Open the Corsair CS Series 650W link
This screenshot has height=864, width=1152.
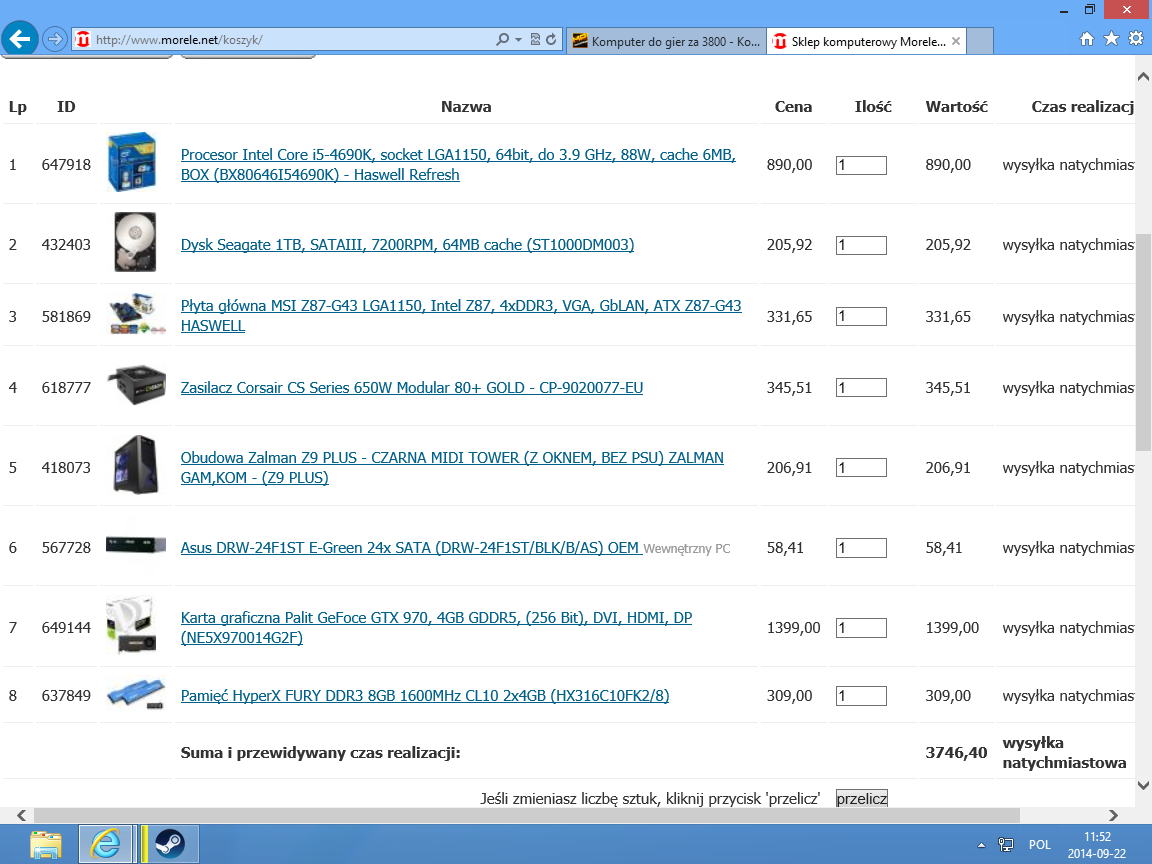coord(411,387)
